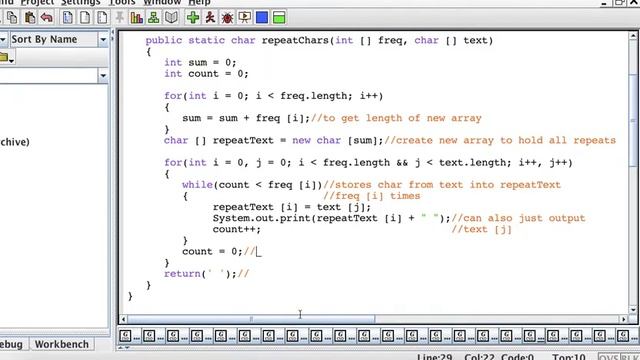The width and height of the screenshot is (640, 360).
Task: Collapse the side panel using the divider arrows
Action: point(113,35)
